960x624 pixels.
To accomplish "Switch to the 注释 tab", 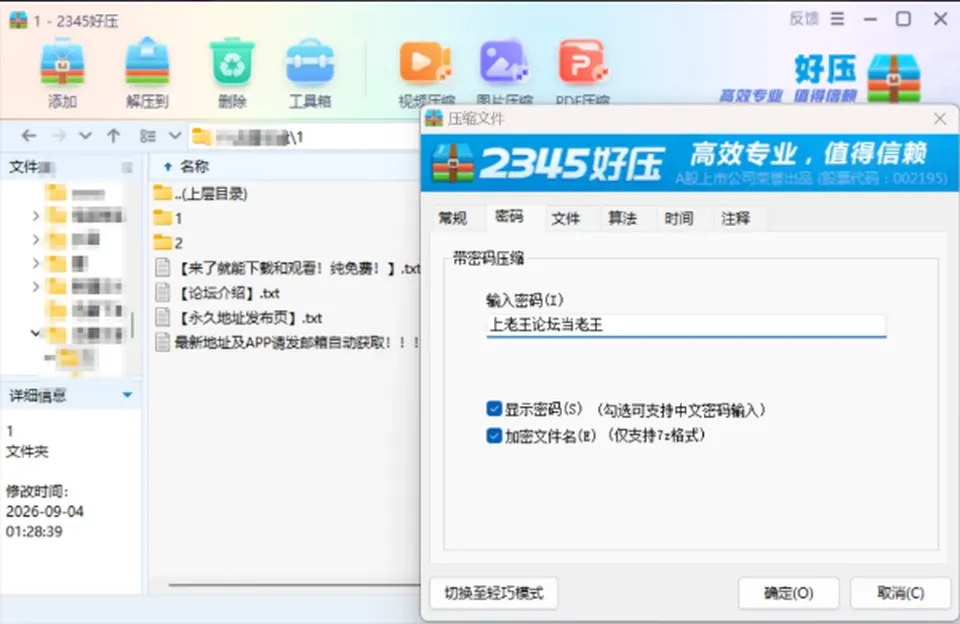I will [x=735, y=218].
